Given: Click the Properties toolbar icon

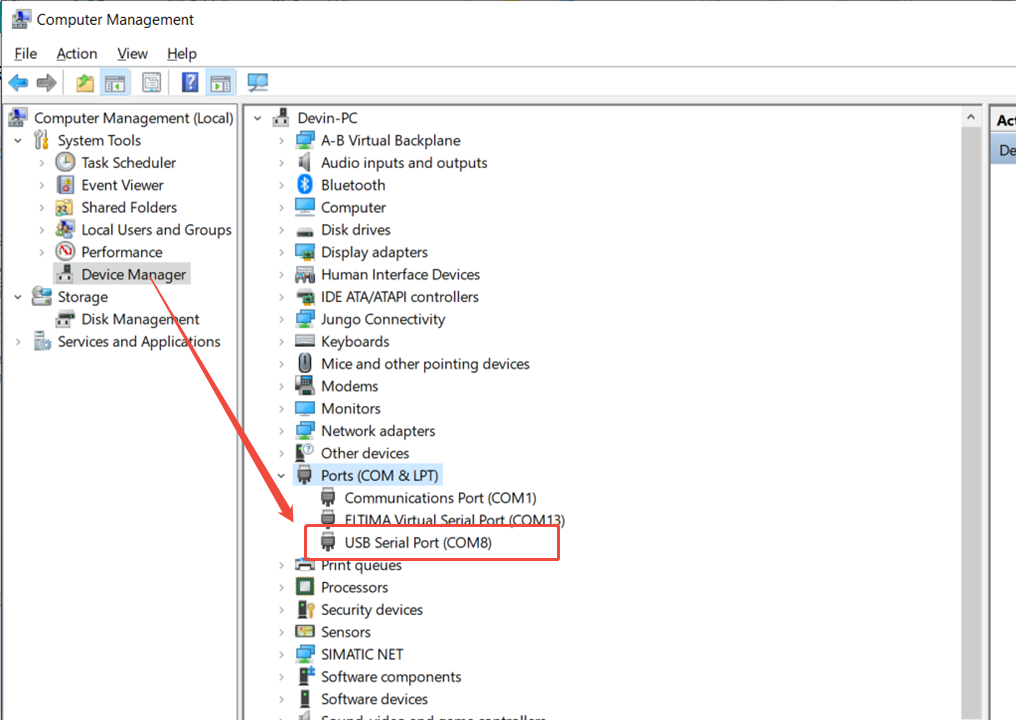Looking at the screenshot, I should click(x=151, y=83).
